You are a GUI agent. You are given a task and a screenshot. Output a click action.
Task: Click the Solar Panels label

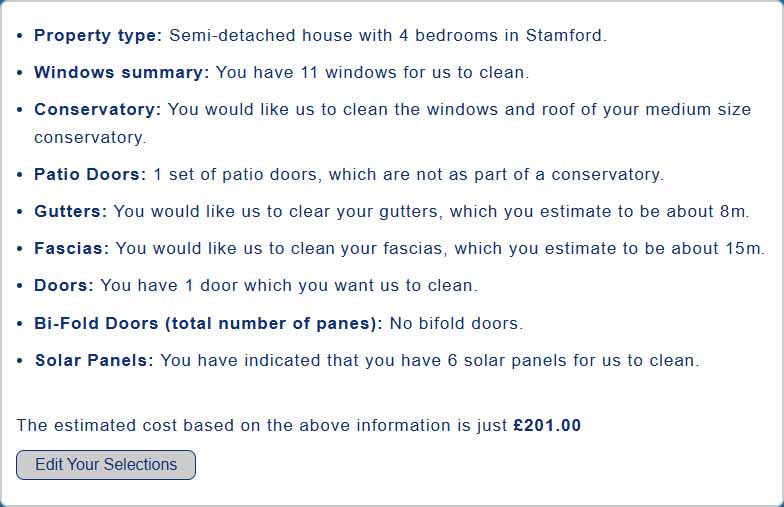94,360
